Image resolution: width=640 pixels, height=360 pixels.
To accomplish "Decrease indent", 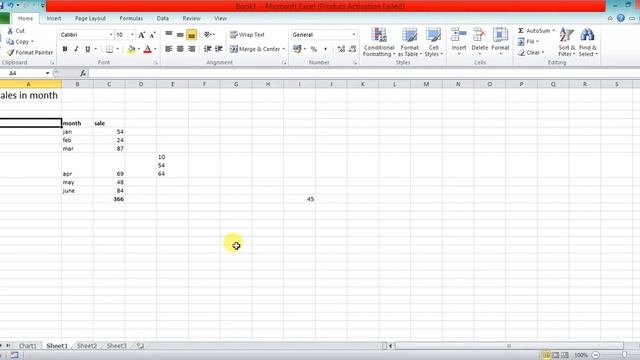I will [x=207, y=49].
